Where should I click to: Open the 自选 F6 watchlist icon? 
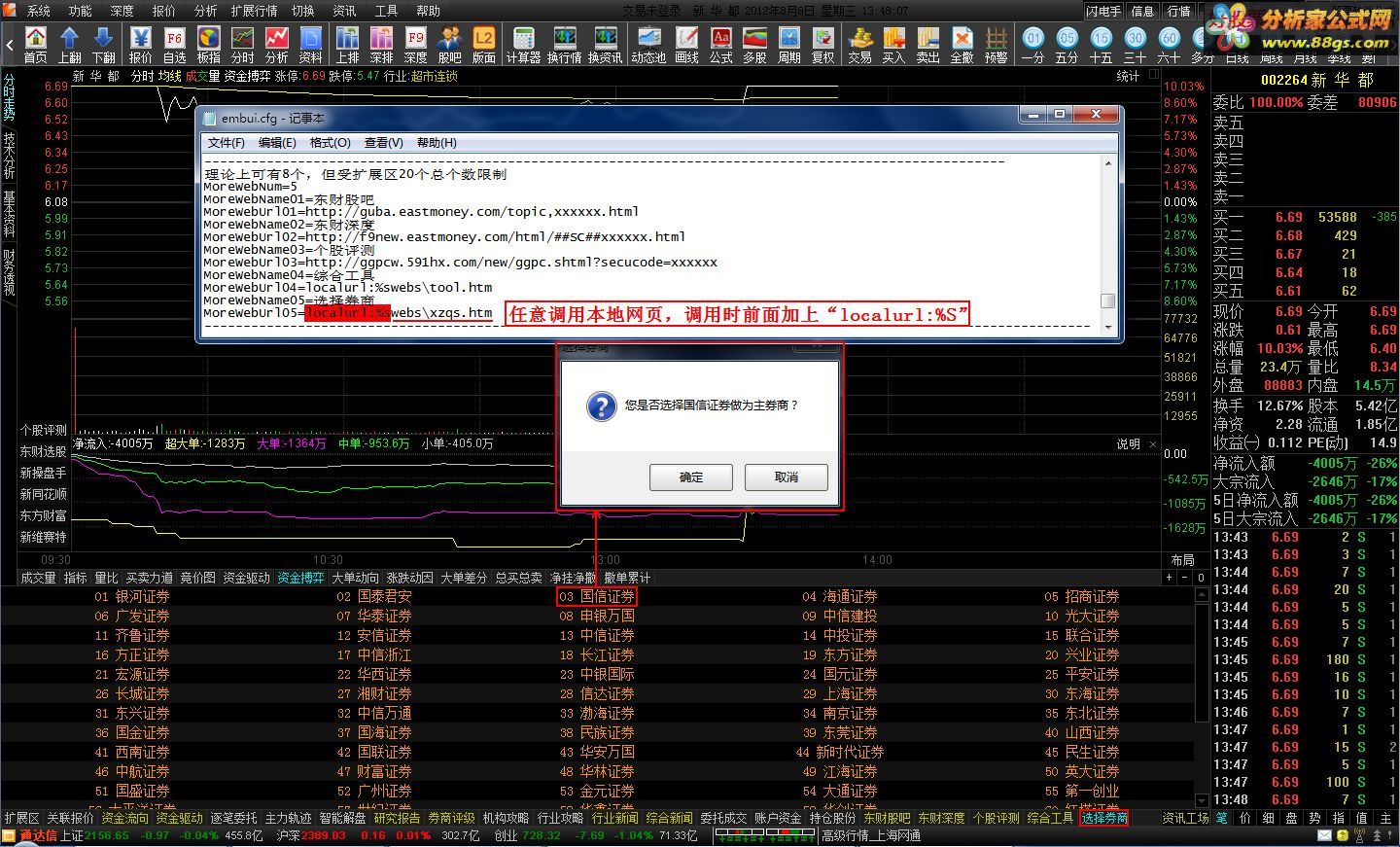(174, 45)
